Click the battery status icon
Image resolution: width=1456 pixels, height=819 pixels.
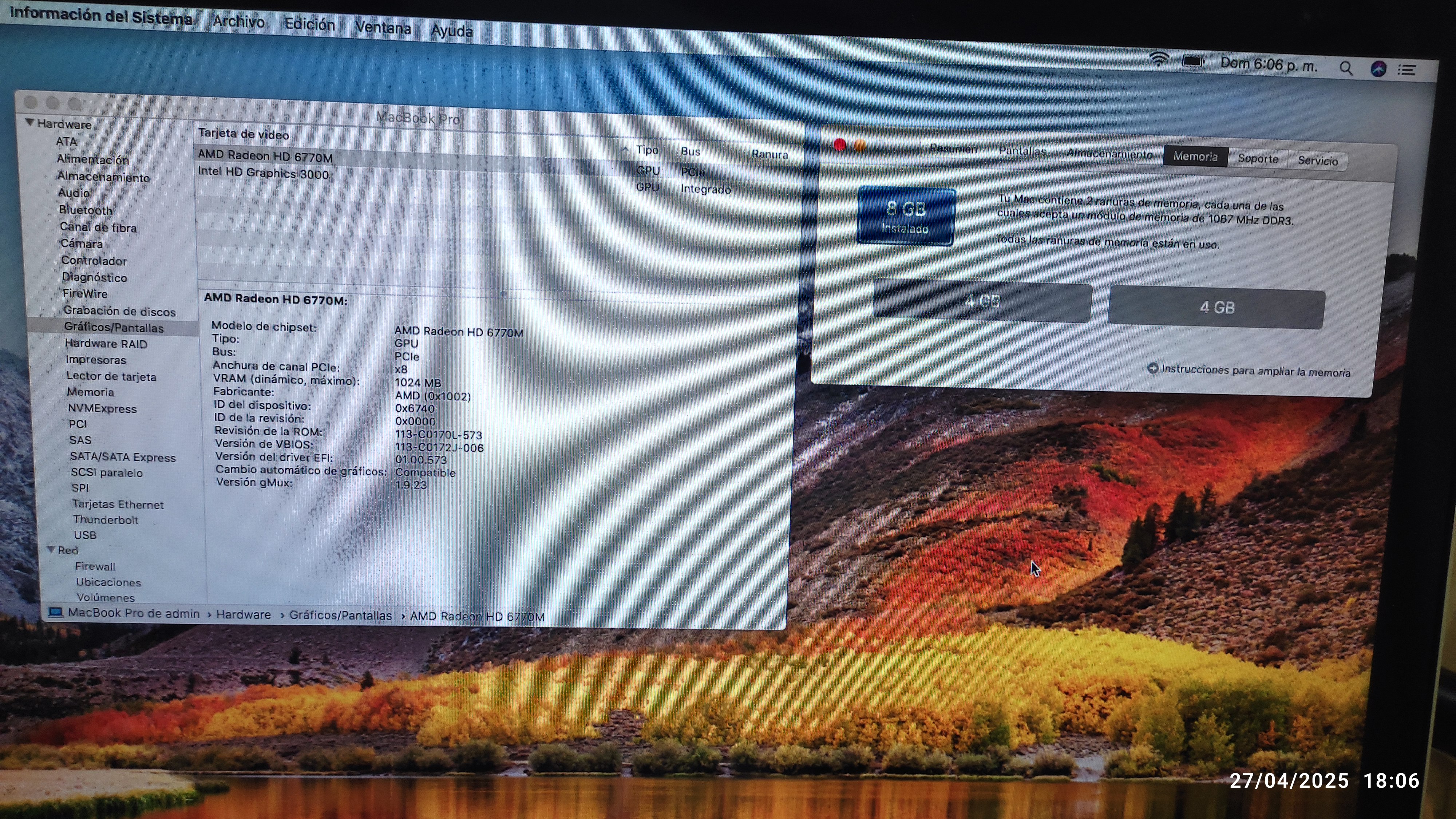coord(1193,62)
